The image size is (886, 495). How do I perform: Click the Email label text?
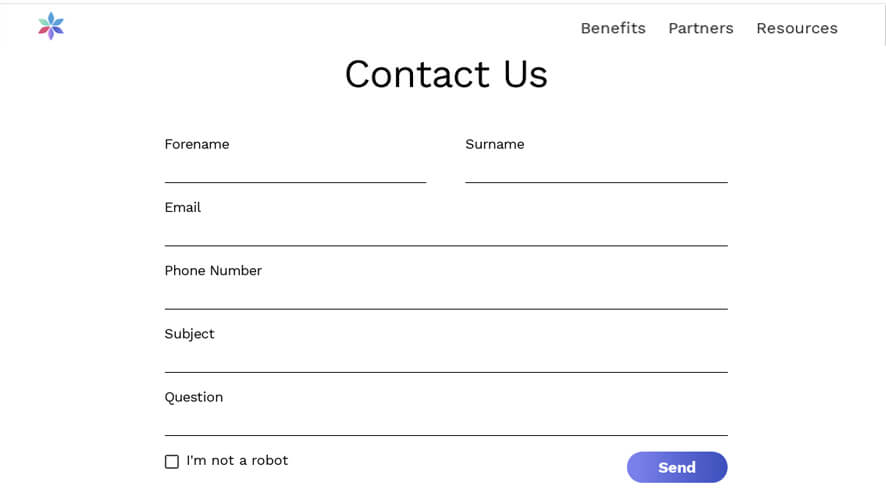click(183, 207)
